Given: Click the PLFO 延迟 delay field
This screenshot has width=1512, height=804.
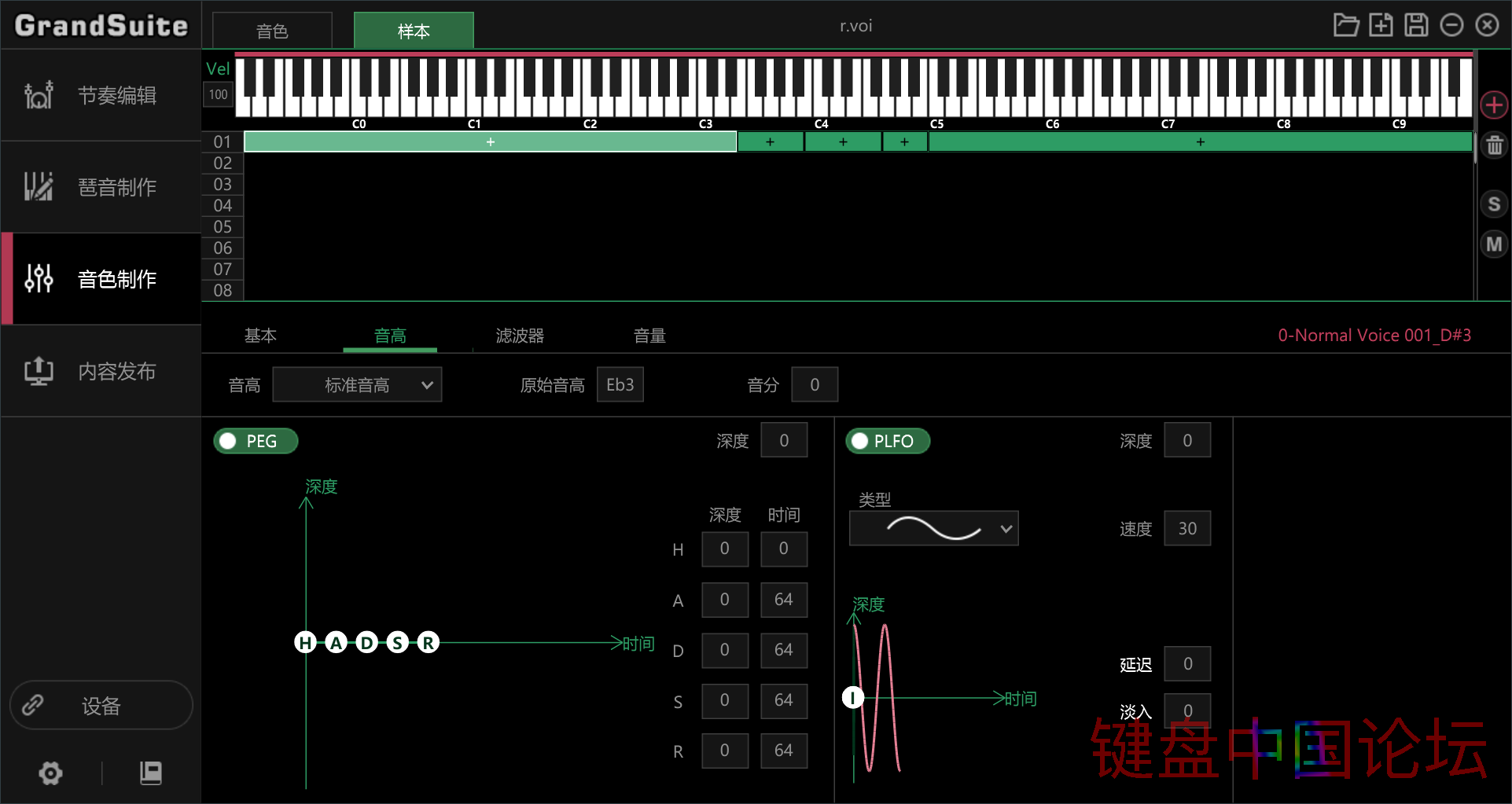Looking at the screenshot, I should click(x=1187, y=664).
